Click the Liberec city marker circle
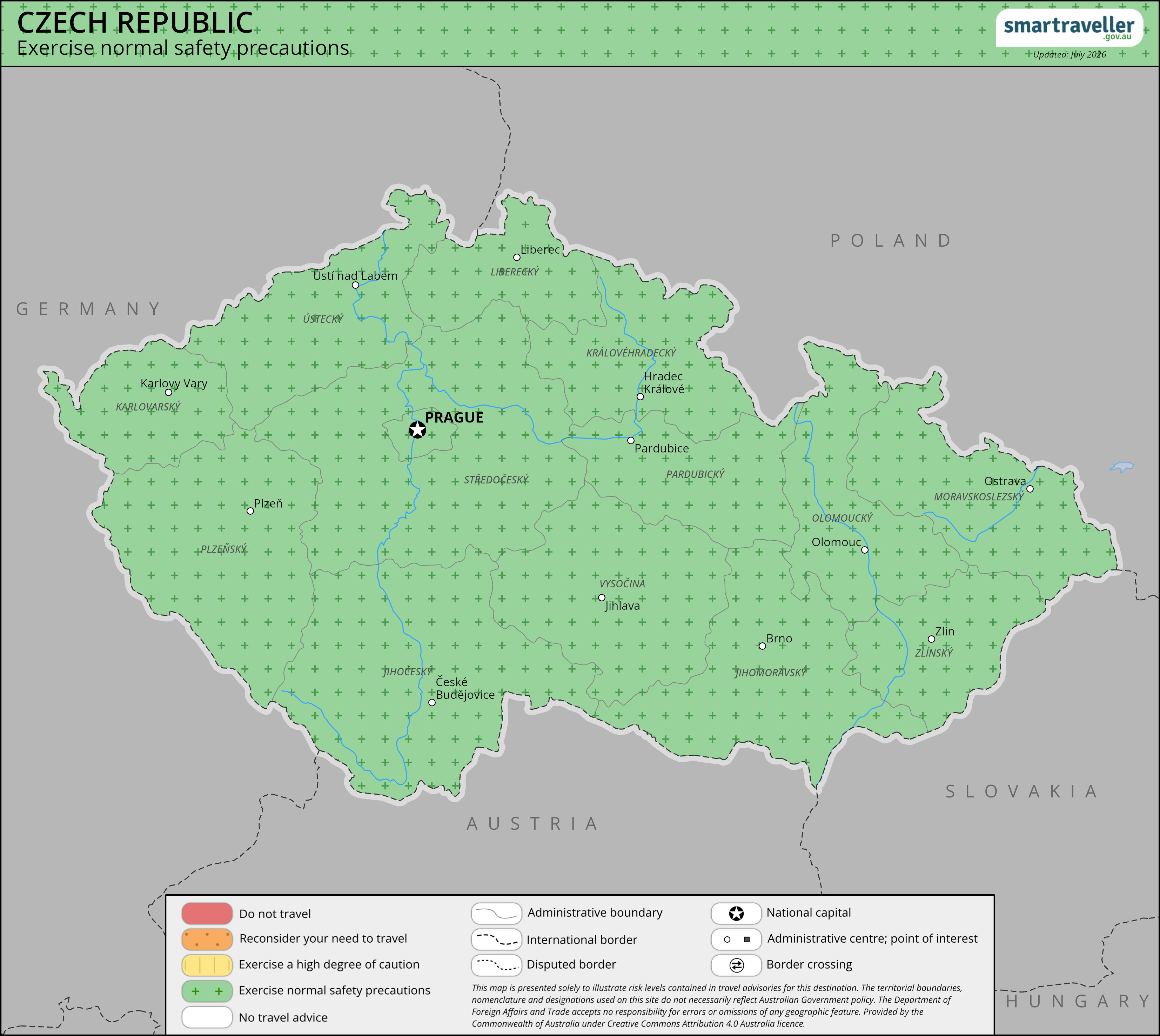 tap(516, 257)
